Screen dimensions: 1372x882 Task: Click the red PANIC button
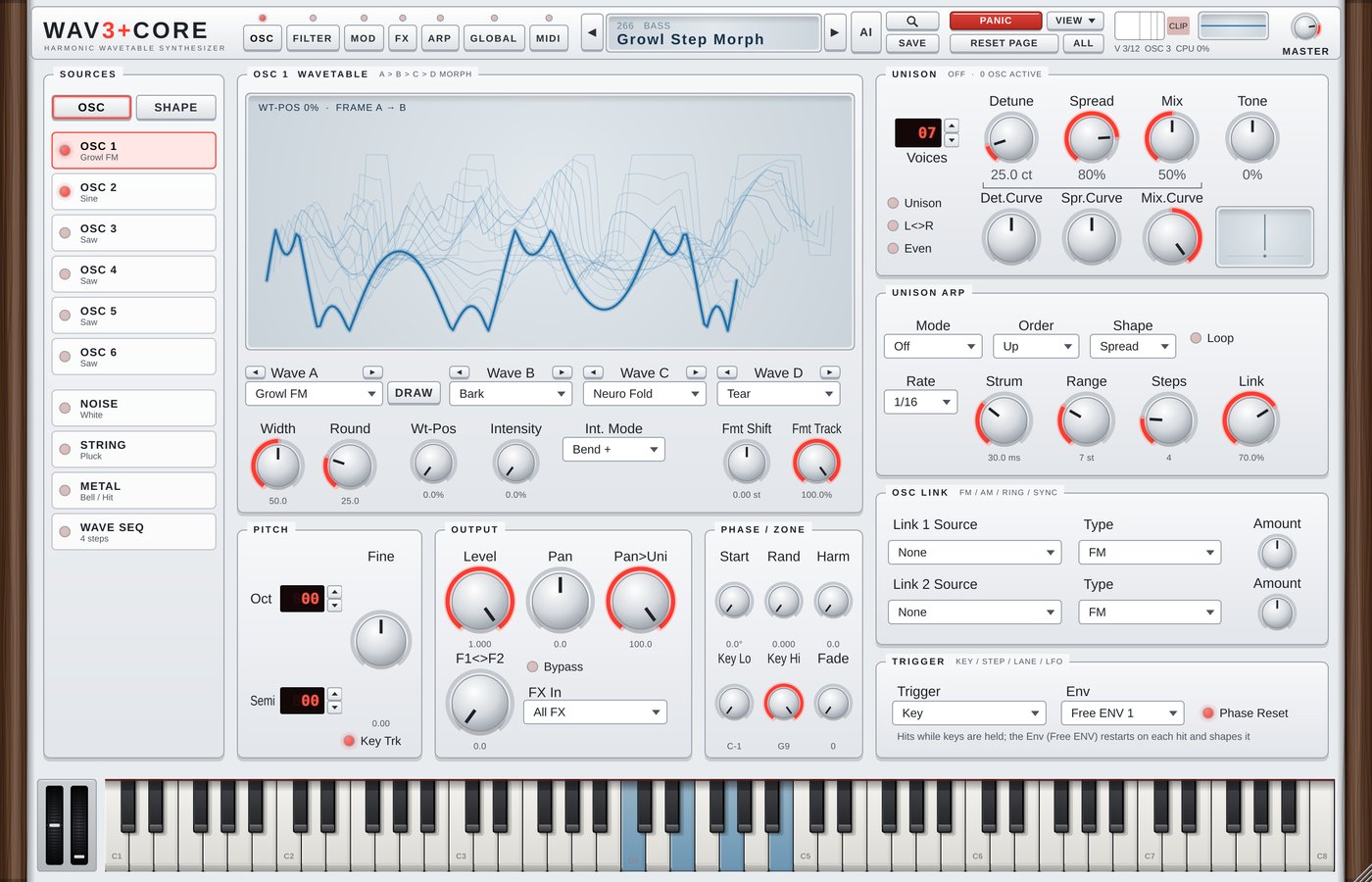pos(996,21)
